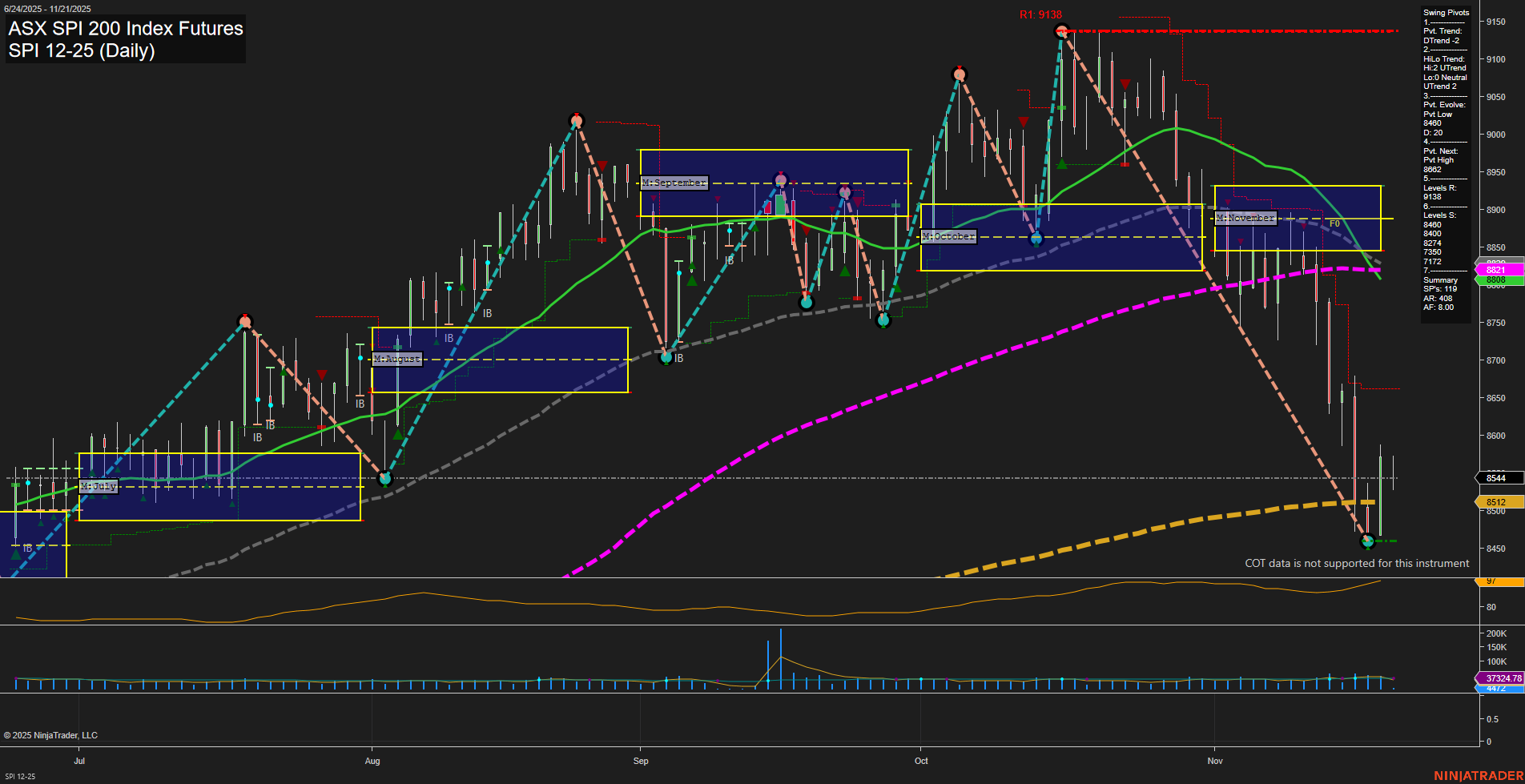Viewport: 1525px width, 784px height.
Task: Click the orange 97 oscillator value tag
Action: pos(1490,581)
